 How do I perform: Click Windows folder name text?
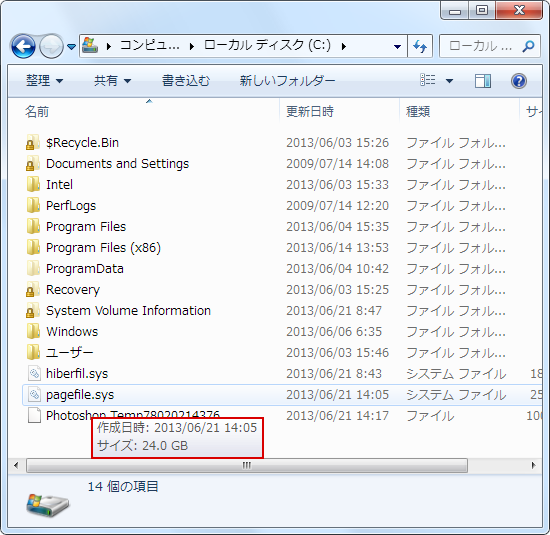click(x=72, y=332)
